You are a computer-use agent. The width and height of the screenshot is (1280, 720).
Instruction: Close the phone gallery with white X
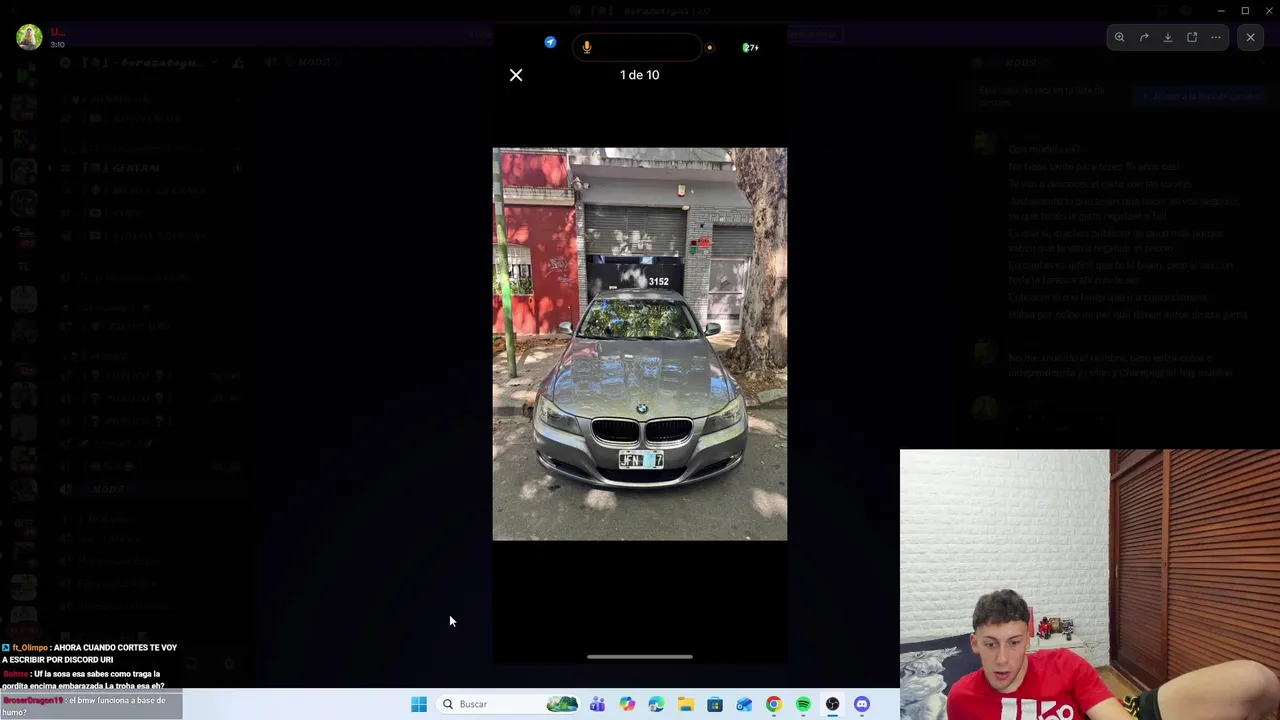[x=516, y=75]
